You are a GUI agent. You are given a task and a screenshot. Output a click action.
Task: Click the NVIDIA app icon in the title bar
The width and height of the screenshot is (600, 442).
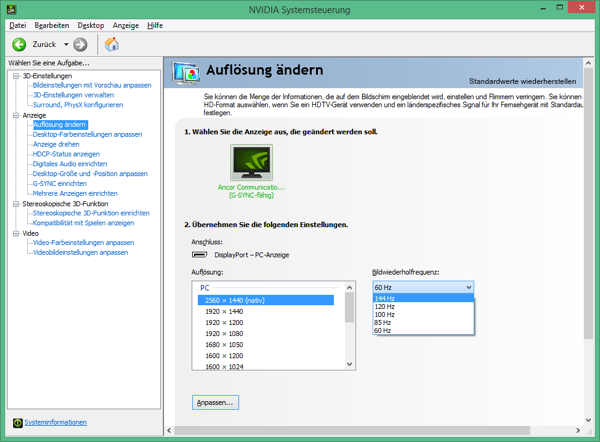pyautogui.click(x=11, y=8)
